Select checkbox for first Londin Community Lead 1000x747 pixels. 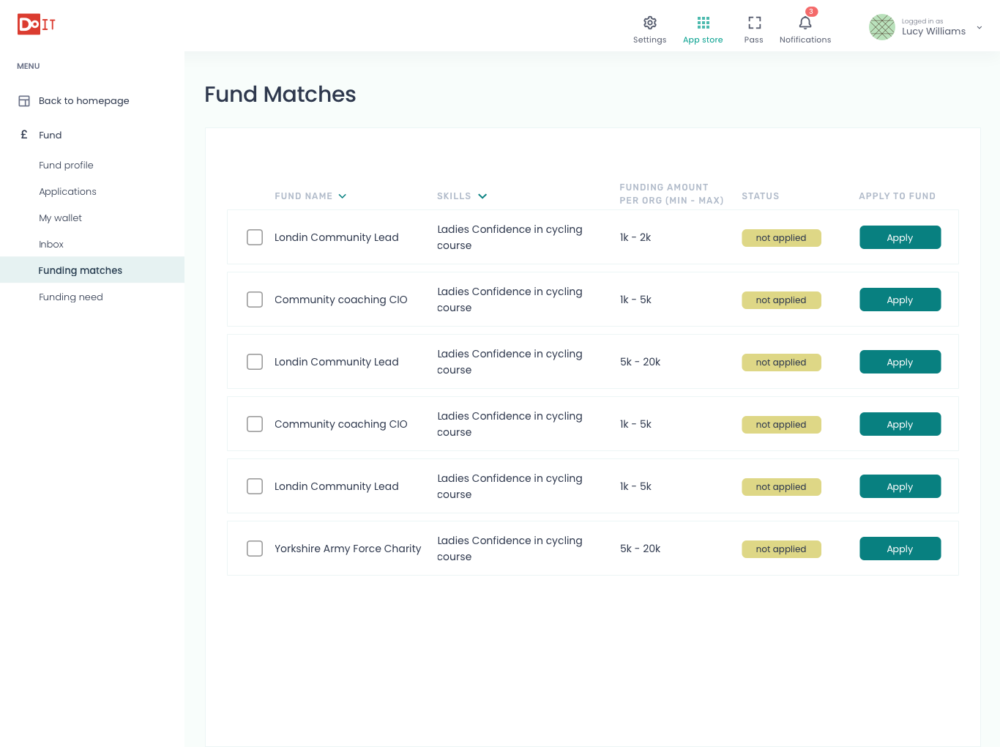(x=255, y=237)
